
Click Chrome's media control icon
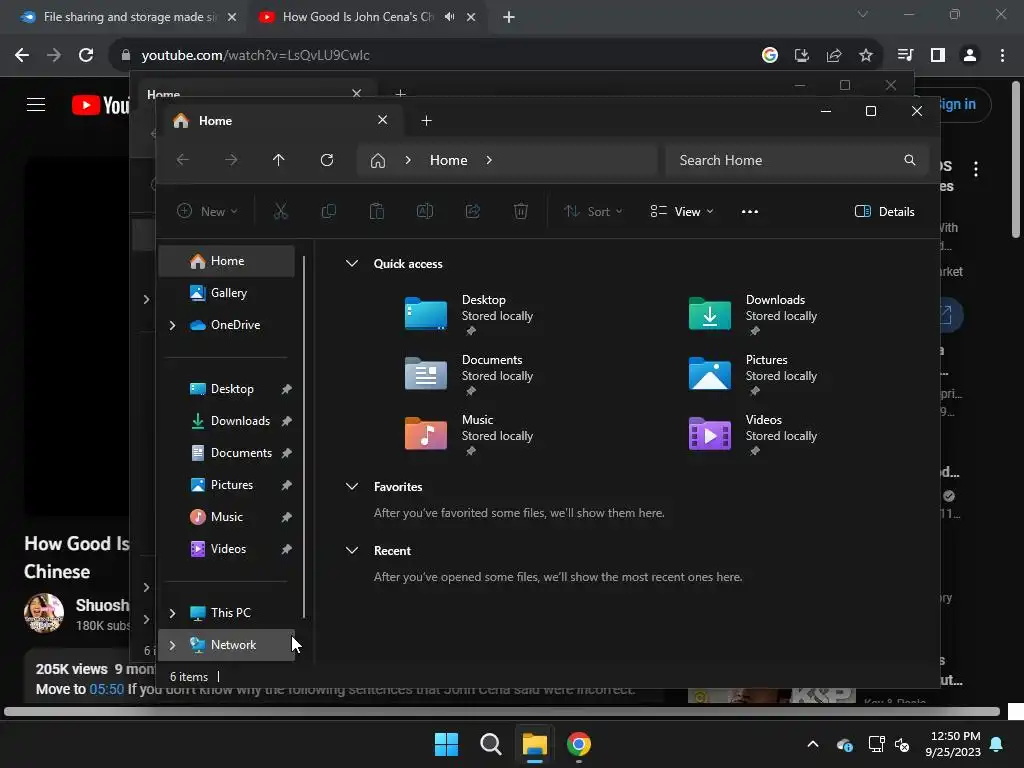905,56
